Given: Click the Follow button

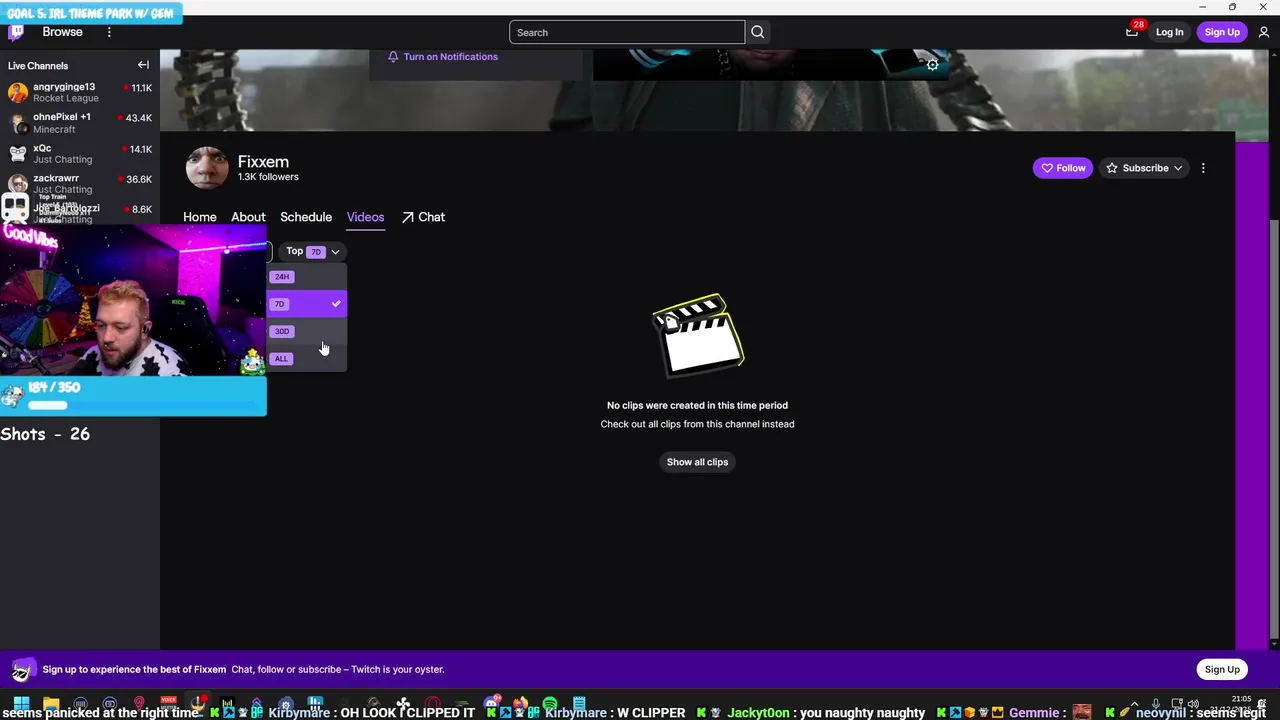Looking at the screenshot, I should point(1062,168).
